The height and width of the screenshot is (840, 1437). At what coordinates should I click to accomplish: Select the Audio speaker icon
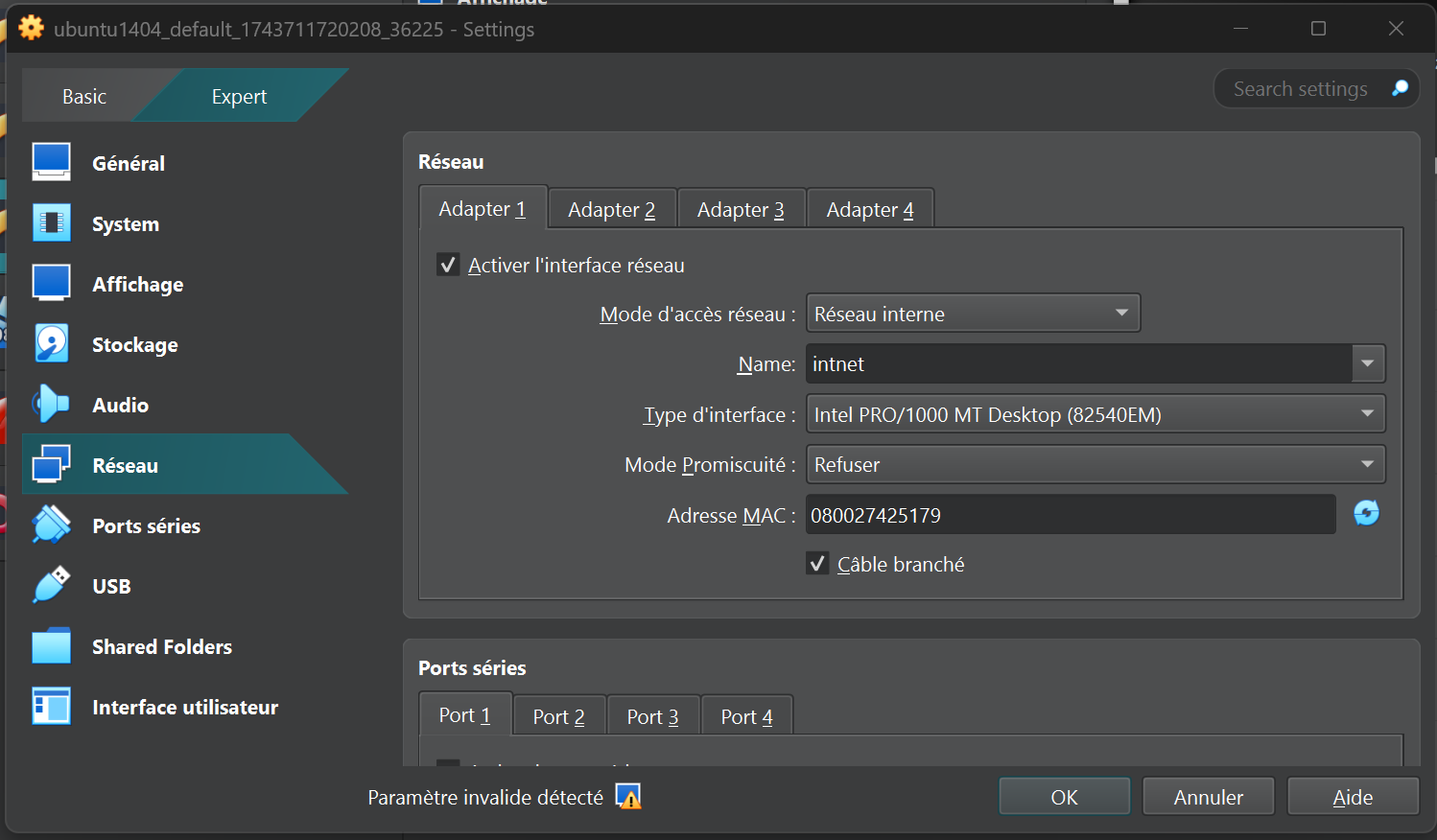click(52, 405)
